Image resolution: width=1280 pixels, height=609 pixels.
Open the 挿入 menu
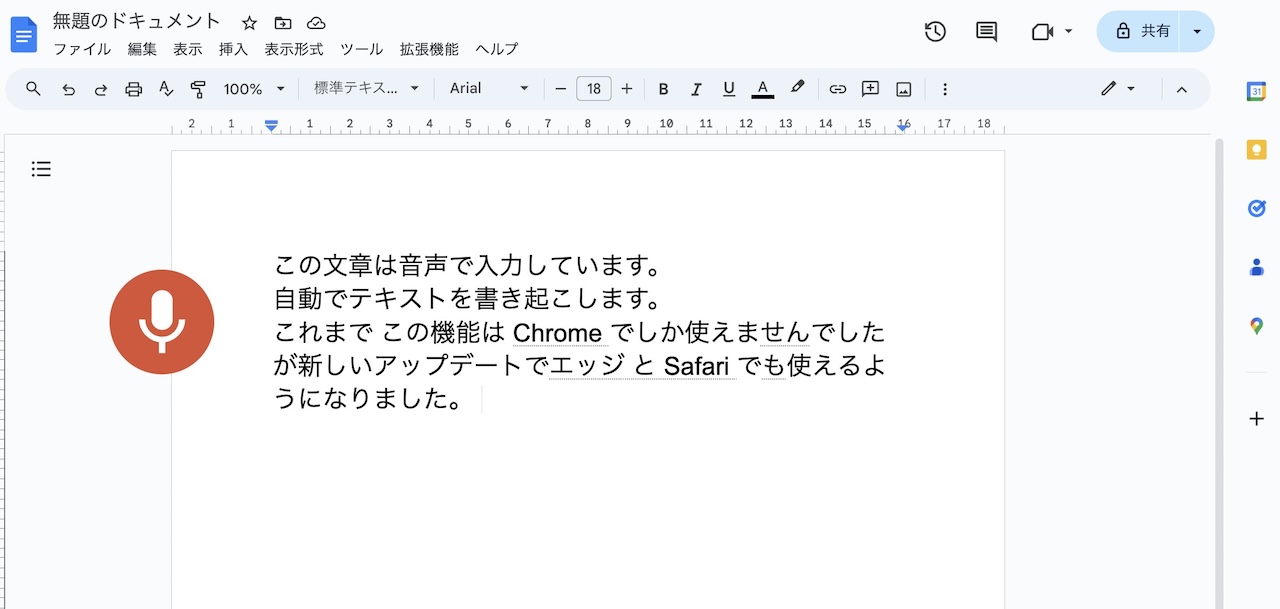[x=233, y=49]
